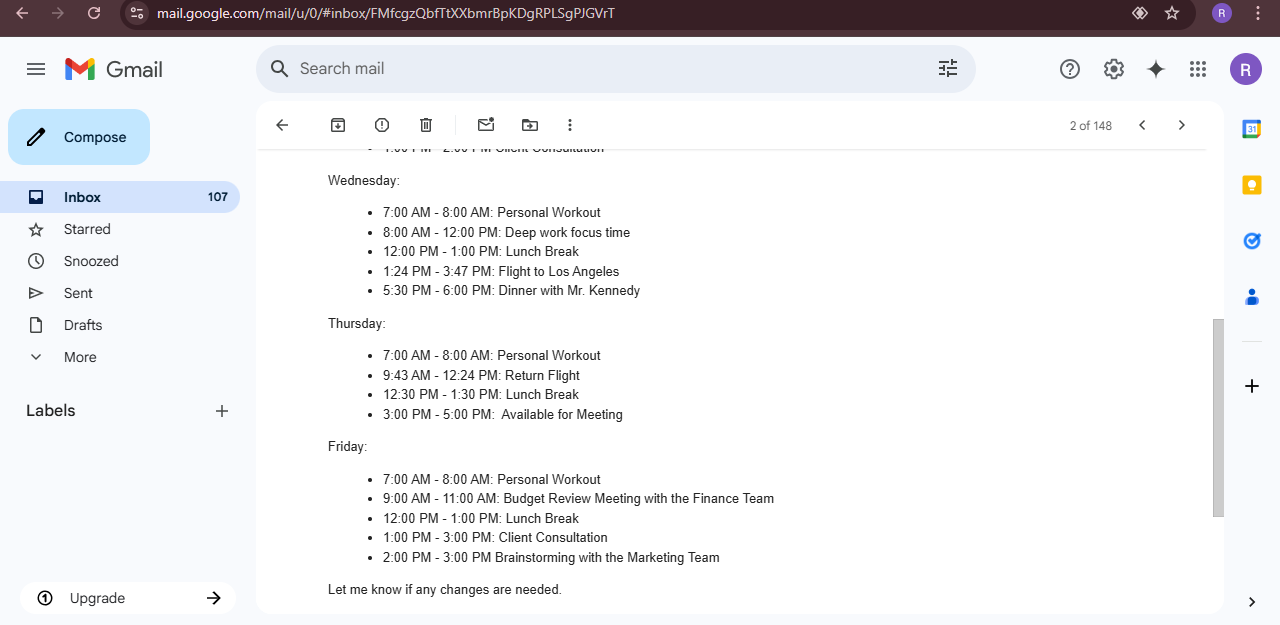The image size is (1280, 625).
Task: Collapse the side panel with arrow
Action: pyautogui.click(x=1252, y=601)
